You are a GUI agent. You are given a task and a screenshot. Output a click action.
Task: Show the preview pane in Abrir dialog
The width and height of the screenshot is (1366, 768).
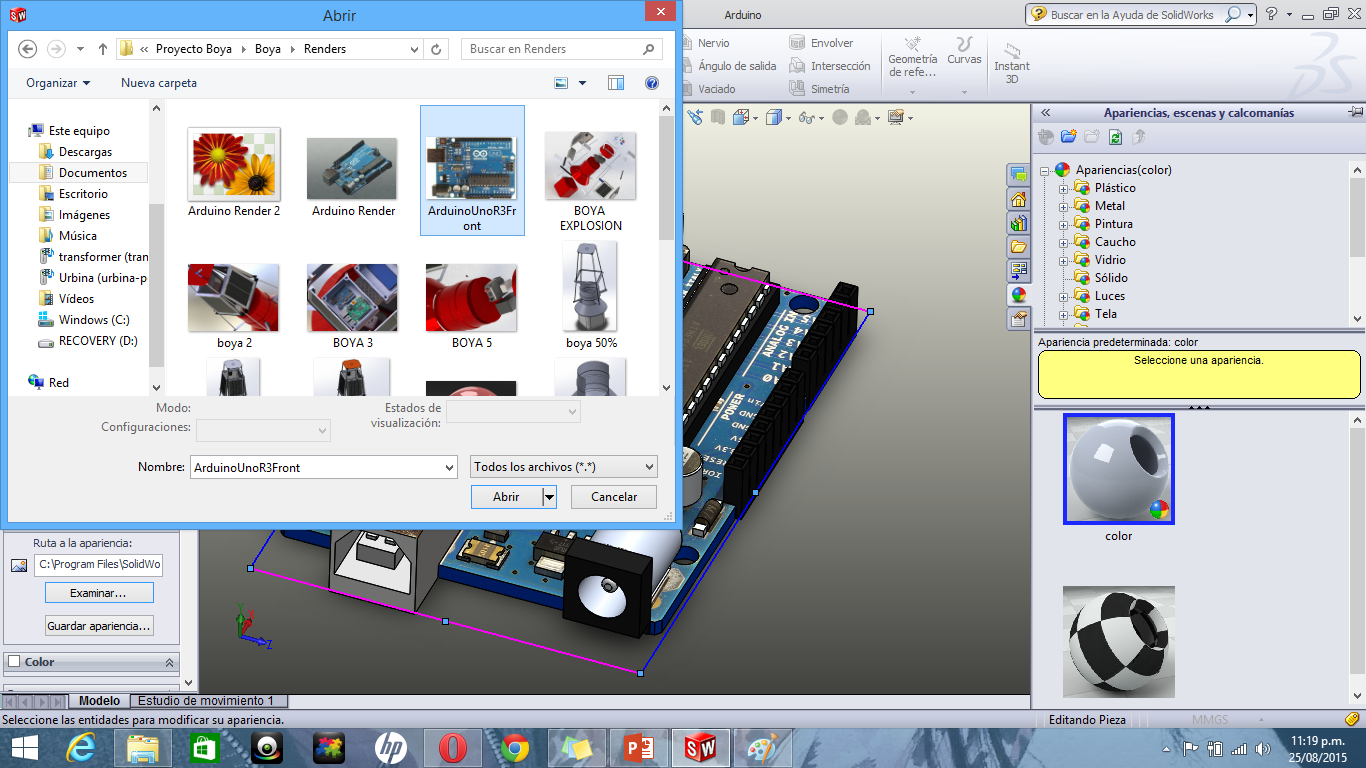(x=616, y=83)
